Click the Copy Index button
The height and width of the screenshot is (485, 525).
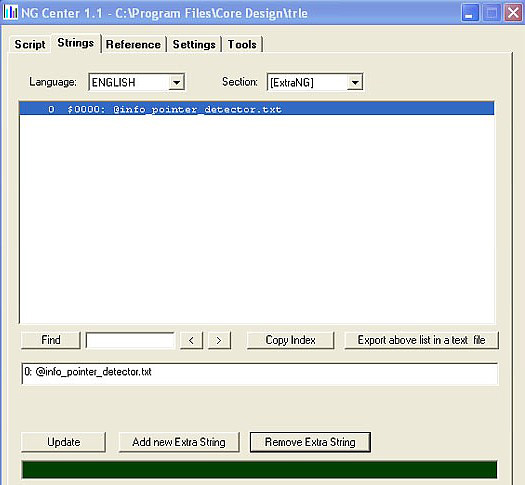(290, 340)
